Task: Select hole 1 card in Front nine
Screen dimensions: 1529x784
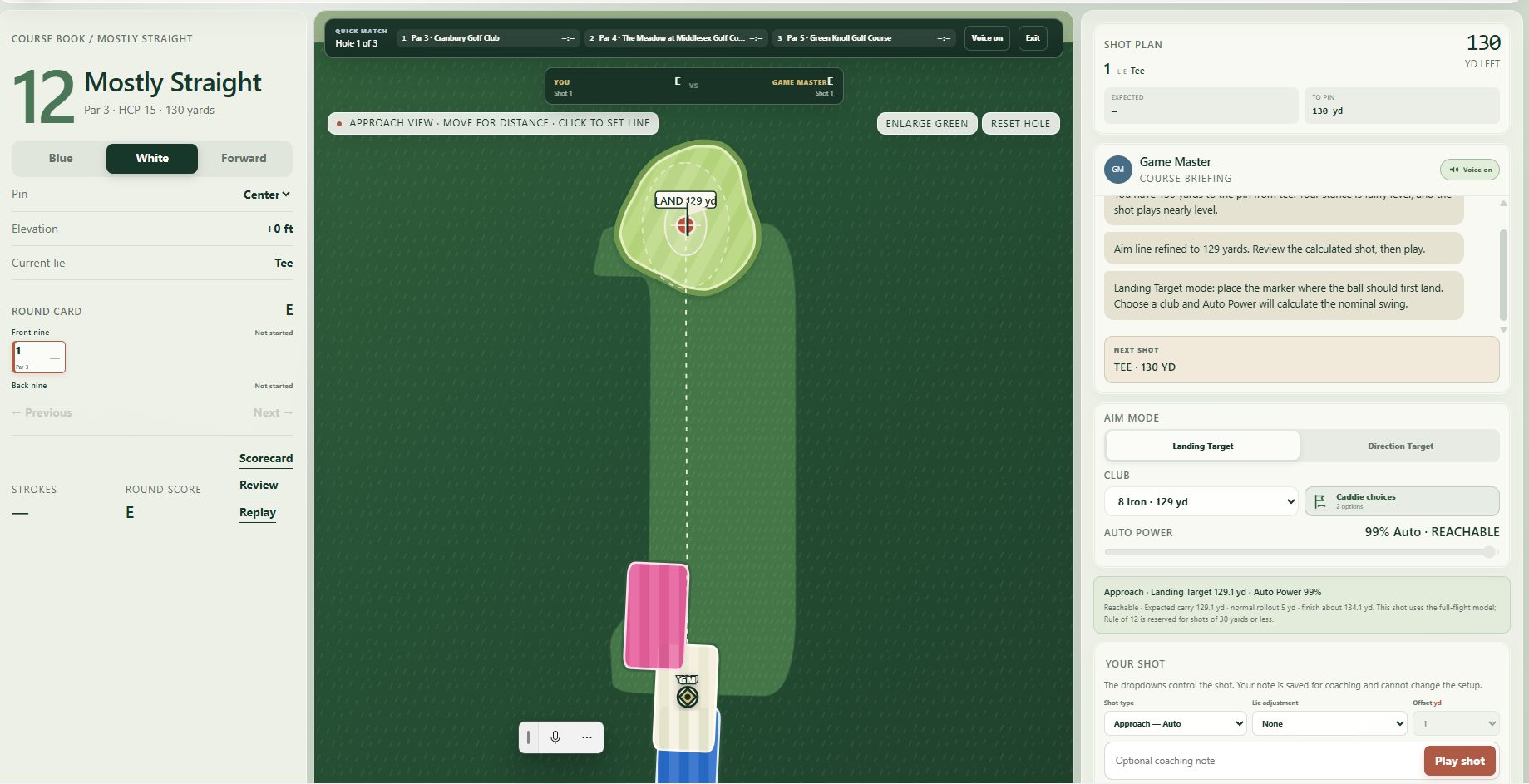Action: pyautogui.click(x=38, y=357)
